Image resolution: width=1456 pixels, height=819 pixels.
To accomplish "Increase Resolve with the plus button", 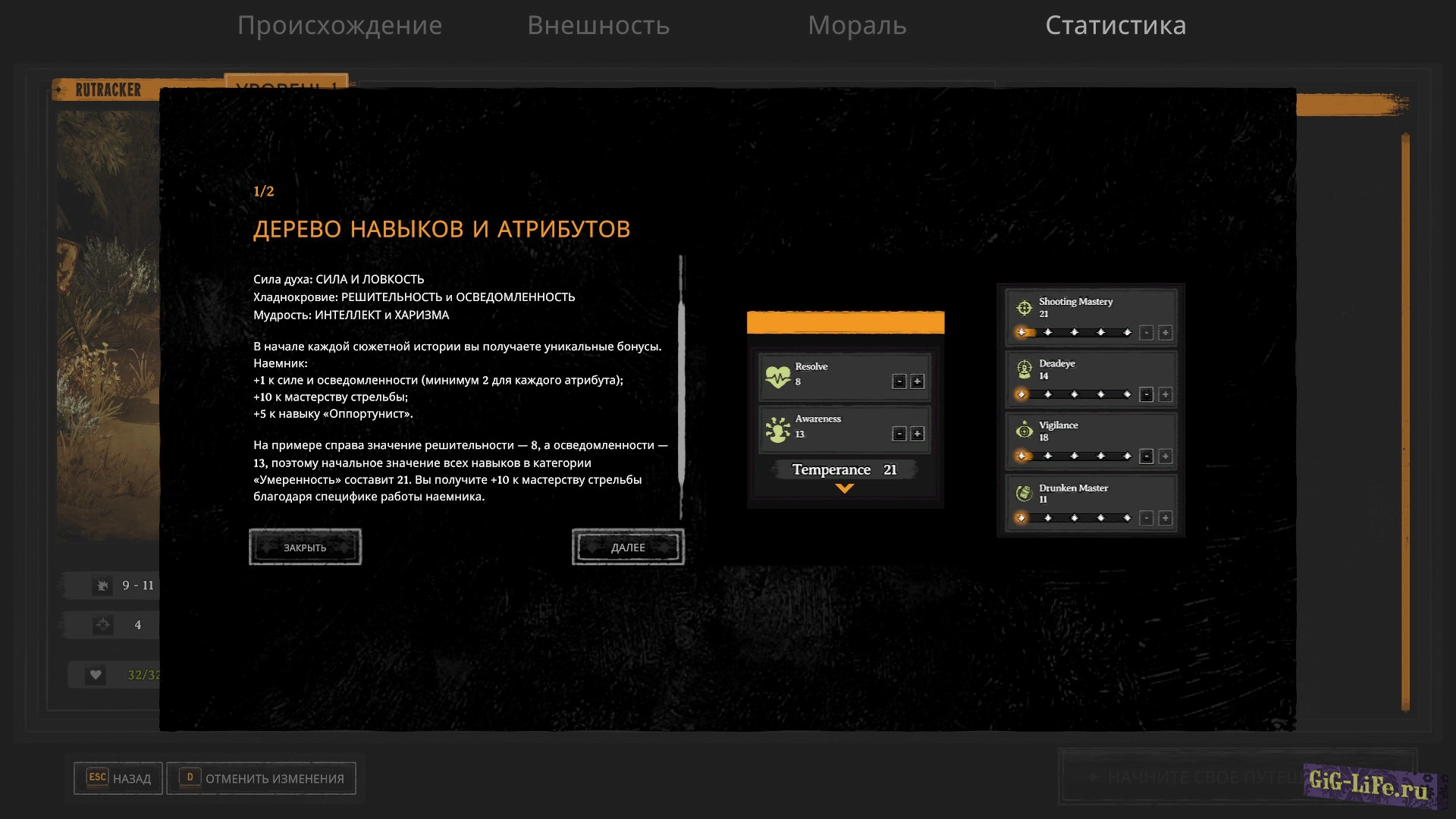I will point(917,381).
